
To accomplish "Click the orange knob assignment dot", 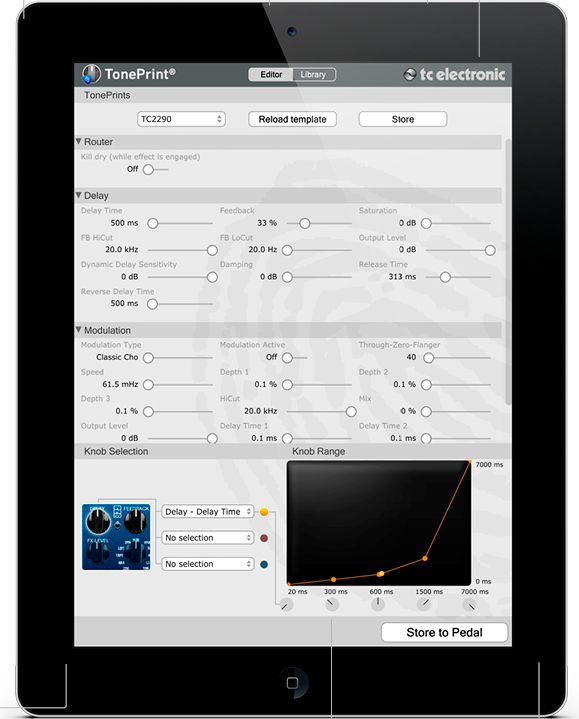I will pos(264,512).
